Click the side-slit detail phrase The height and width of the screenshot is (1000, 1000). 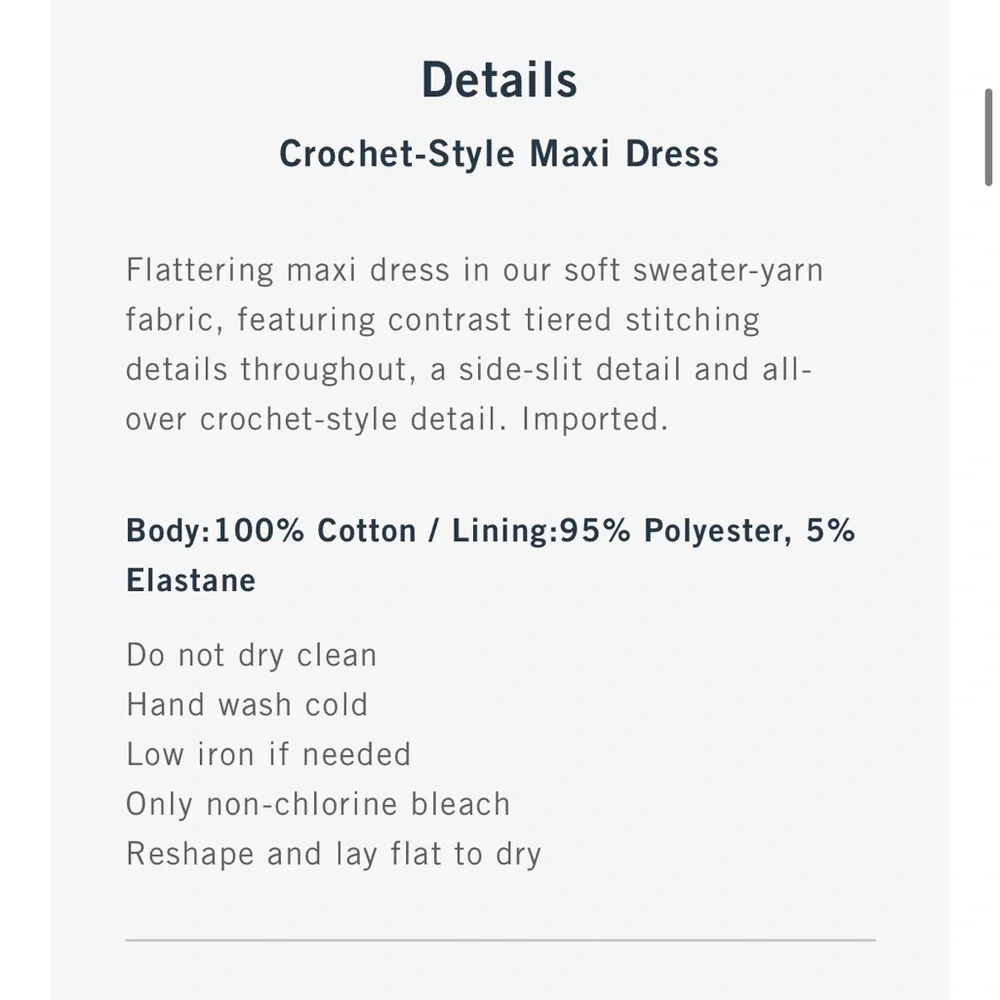click(572, 370)
